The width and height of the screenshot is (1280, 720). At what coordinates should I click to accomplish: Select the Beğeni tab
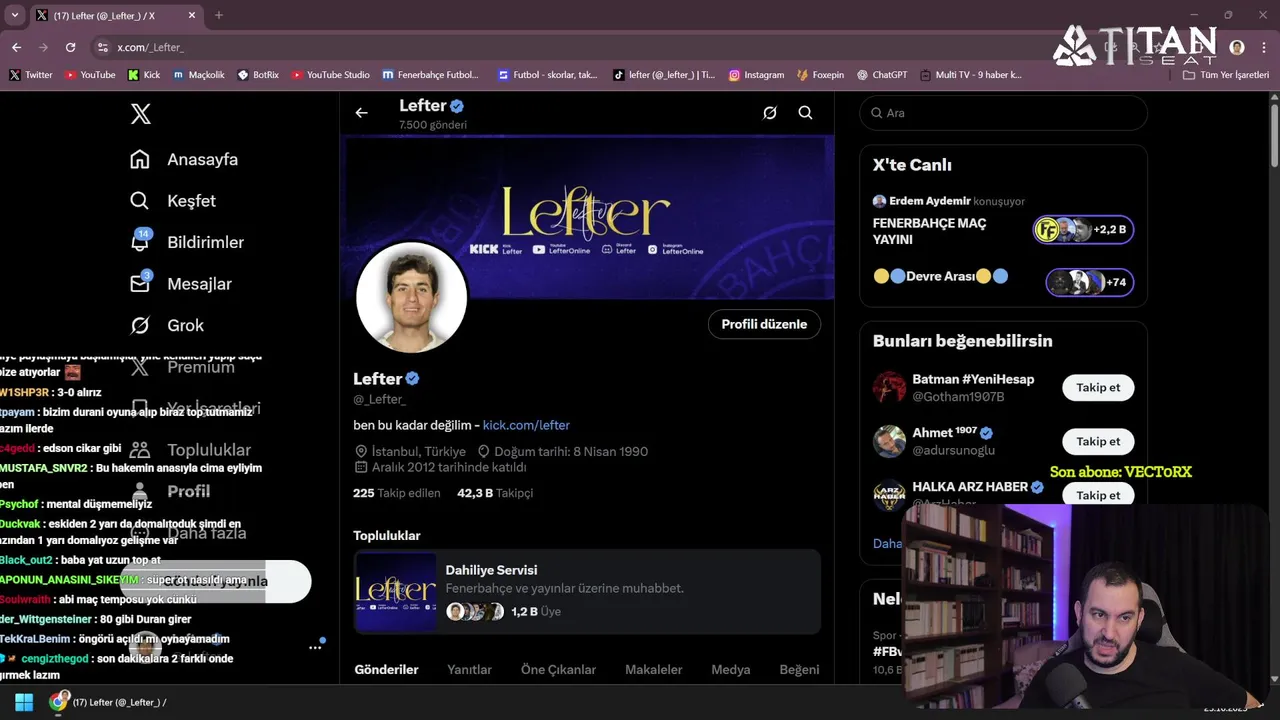799,669
